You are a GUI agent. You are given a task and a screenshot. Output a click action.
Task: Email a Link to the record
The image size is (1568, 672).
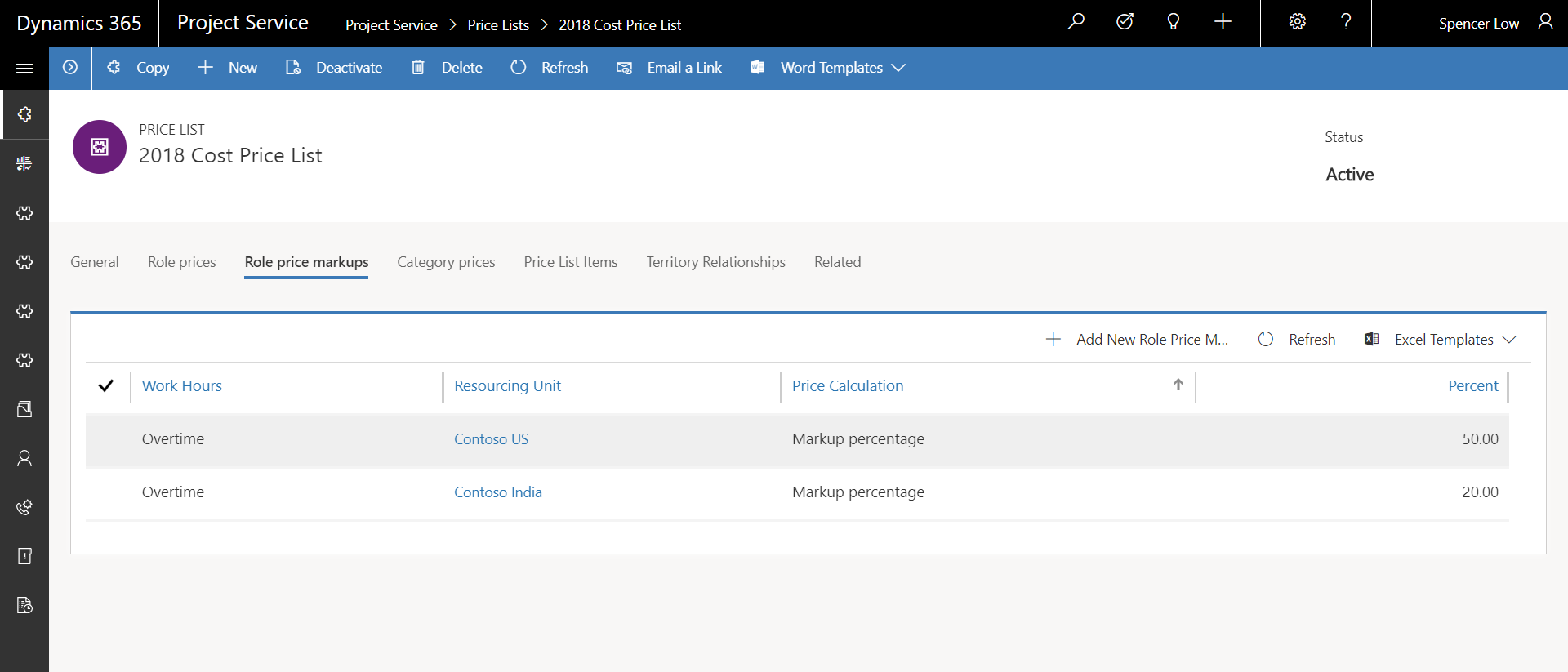(x=669, y=68)
